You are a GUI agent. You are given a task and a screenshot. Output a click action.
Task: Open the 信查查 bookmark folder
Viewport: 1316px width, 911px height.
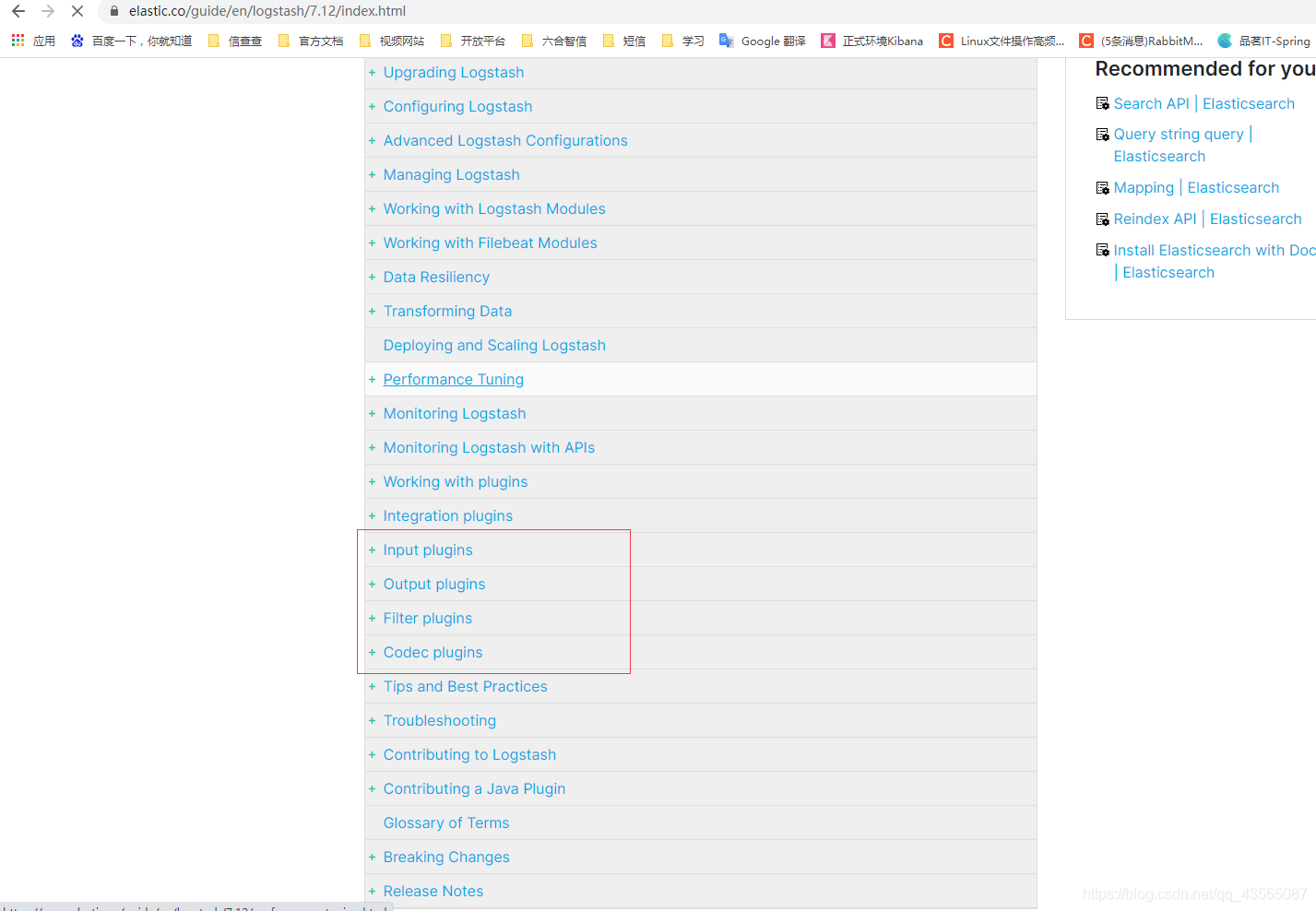[x=235, y=41]
